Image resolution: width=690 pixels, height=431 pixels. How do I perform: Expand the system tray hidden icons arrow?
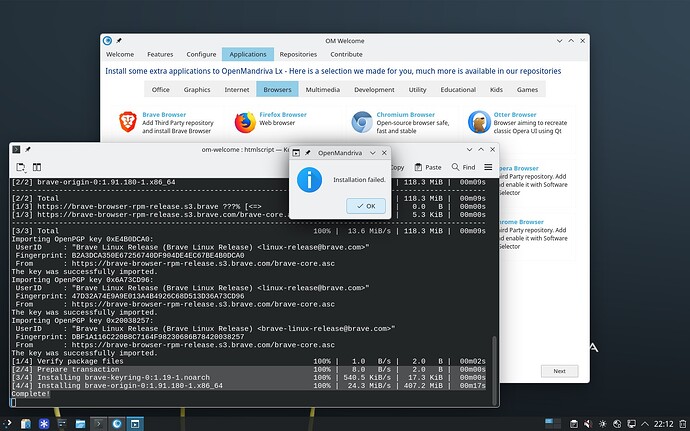point(645,424)
